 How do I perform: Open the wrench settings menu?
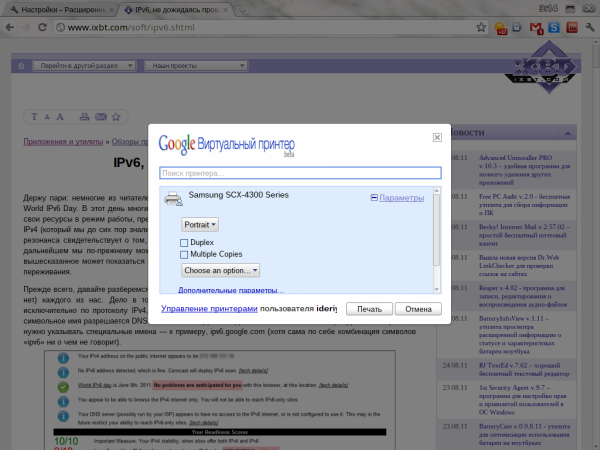590,27
